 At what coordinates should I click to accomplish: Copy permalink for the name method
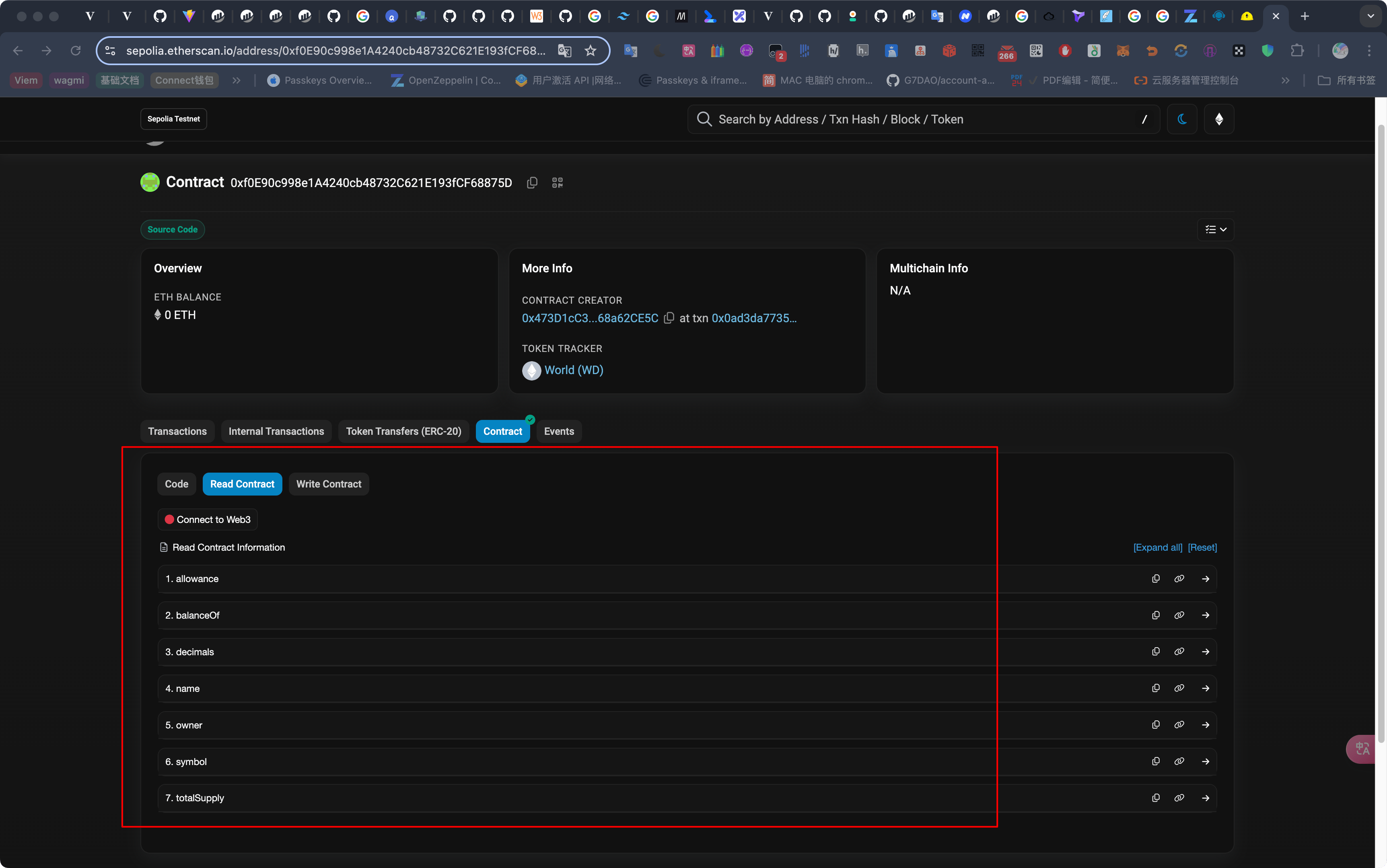pyautogui.click(x=1179, y=688)
